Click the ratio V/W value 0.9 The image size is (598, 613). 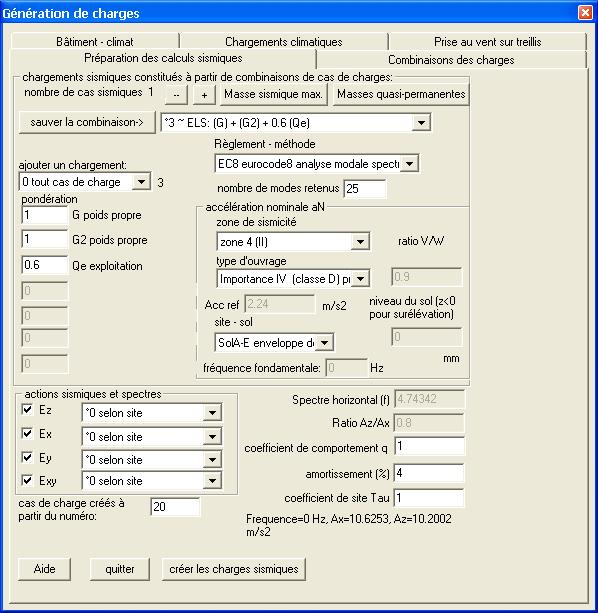[426, 277]
